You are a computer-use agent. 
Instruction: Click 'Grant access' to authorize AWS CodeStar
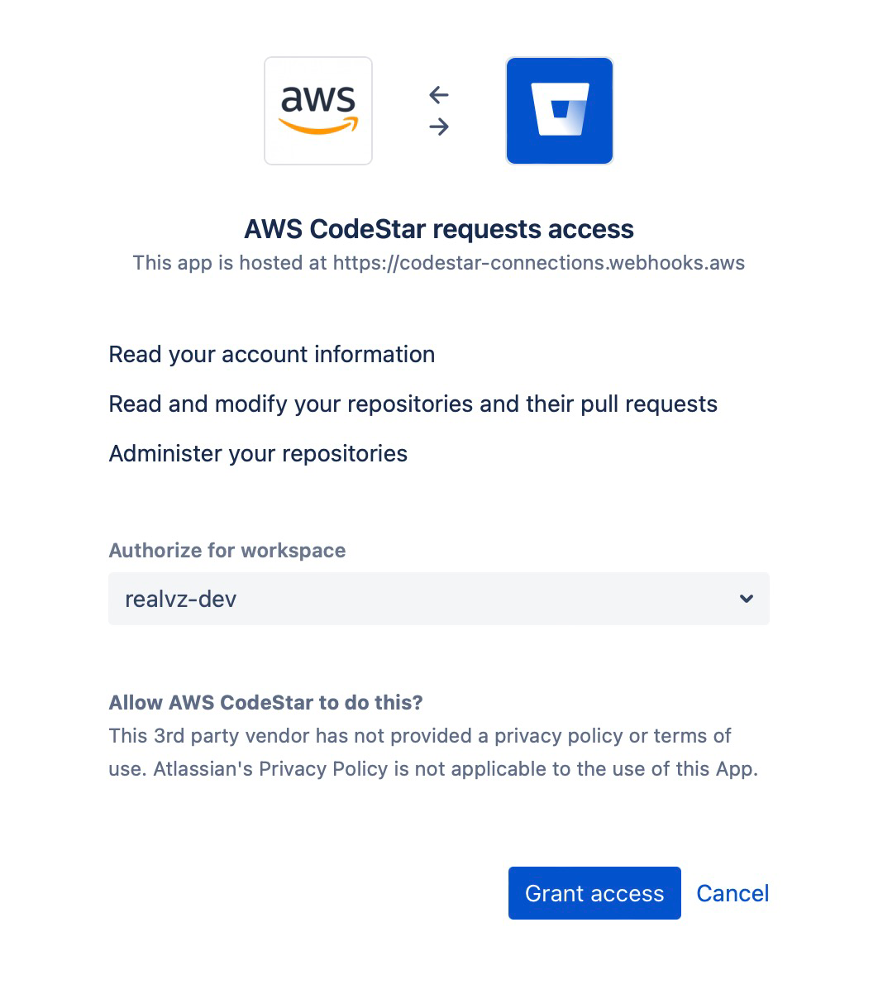click(594, 893)
